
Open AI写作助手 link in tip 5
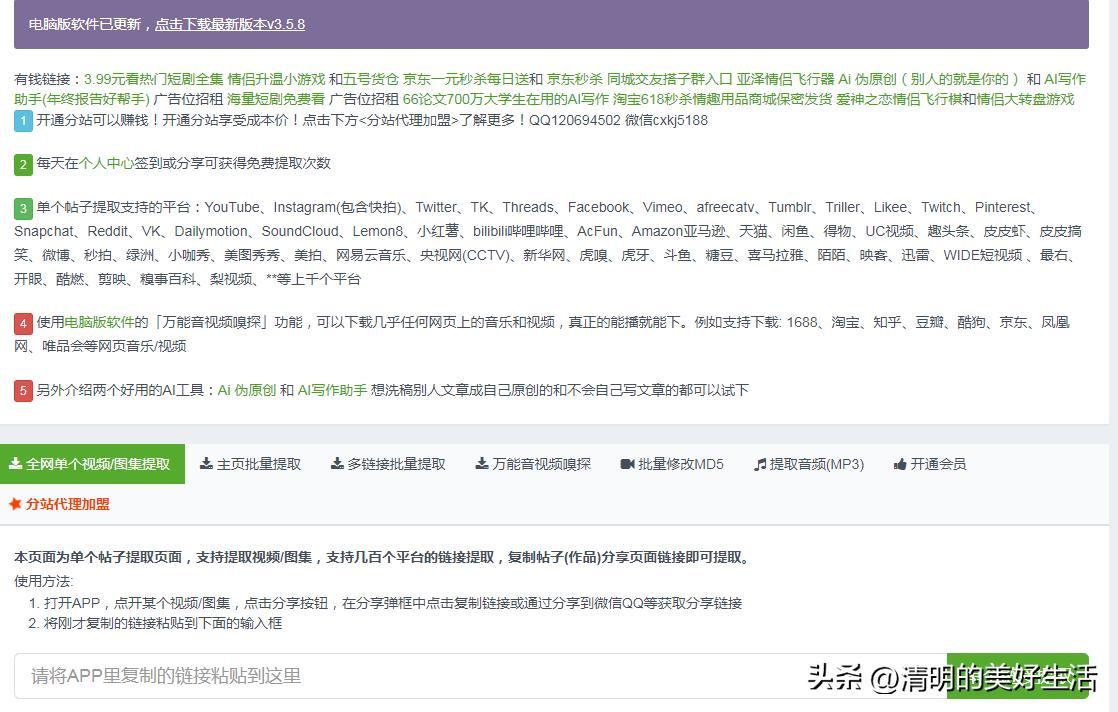pyautogui.click(x=332, y=390)
